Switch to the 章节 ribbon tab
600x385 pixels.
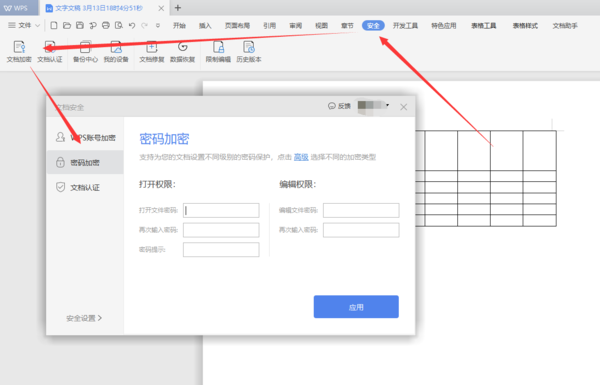347,26
